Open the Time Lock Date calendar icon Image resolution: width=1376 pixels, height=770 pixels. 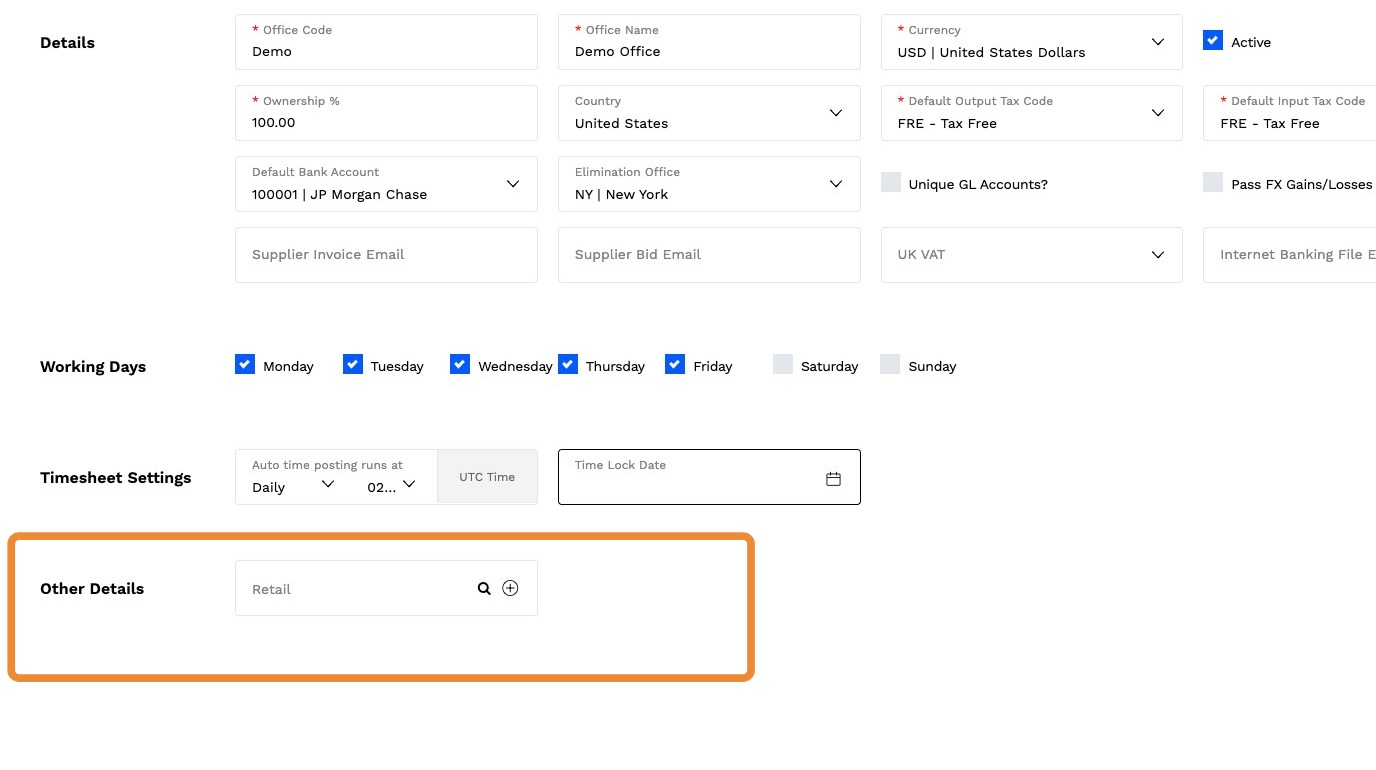click(833, 479)
